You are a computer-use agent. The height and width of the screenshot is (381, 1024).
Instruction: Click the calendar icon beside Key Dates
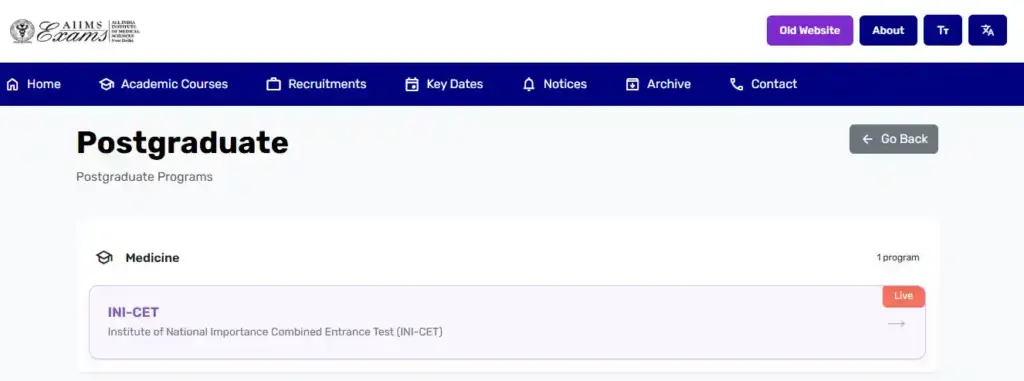pos(412,84)
